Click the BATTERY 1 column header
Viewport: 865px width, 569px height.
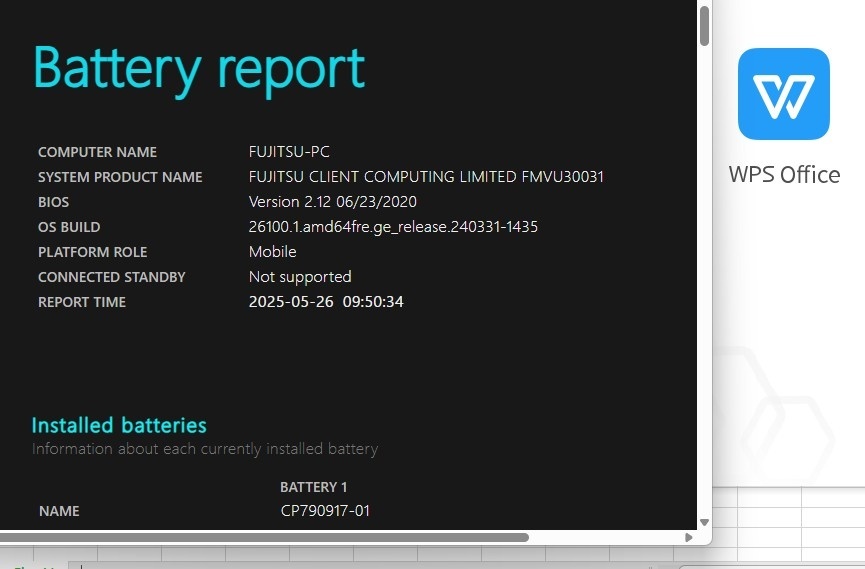[x=313, y=487]
